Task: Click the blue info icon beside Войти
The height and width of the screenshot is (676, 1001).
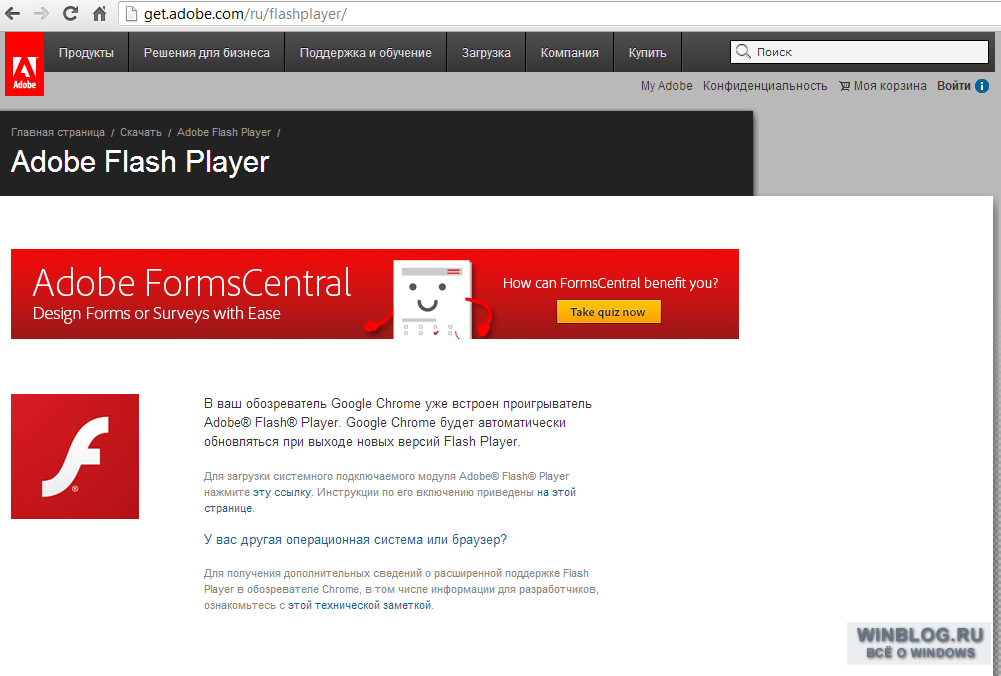Action: (982, 86)
